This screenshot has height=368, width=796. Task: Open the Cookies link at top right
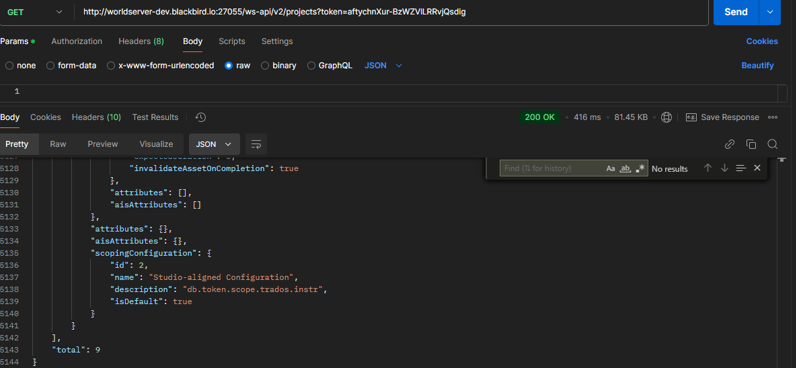click(x=761, y=41)
